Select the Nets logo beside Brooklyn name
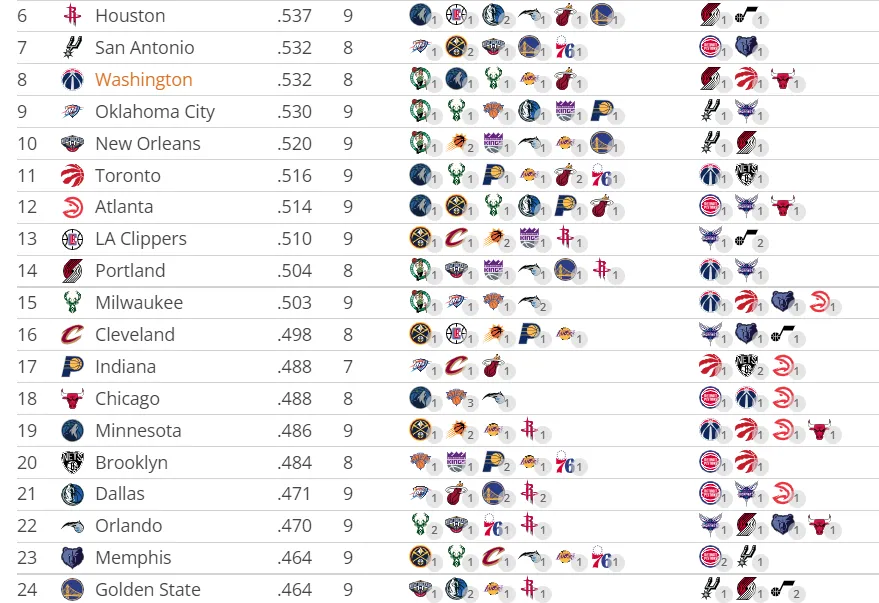The width and height of the screenshot is (879, 603). coord(72,462)
